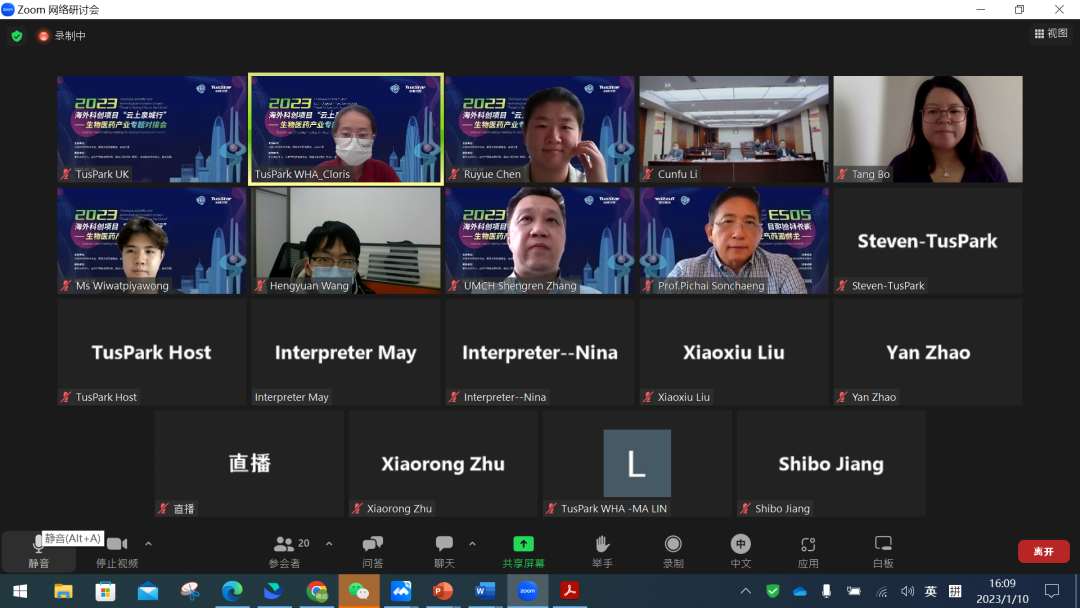Open Microsoft Store from taskbar
Image resolution: width=1080 pixels, height=608 pixels.
tap(105, 591)
